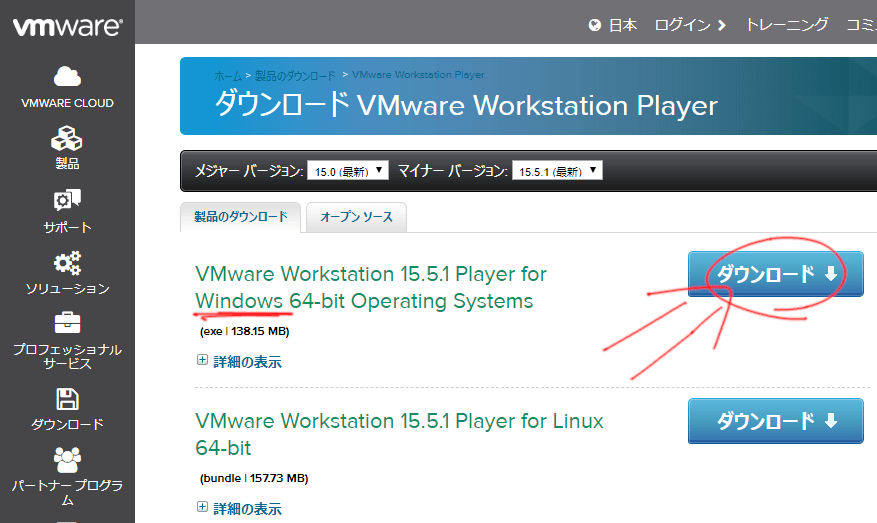This screenshot has height=523, width=877.
Task: Open サポート via the support icon
Action: click(x=67, y=200)
